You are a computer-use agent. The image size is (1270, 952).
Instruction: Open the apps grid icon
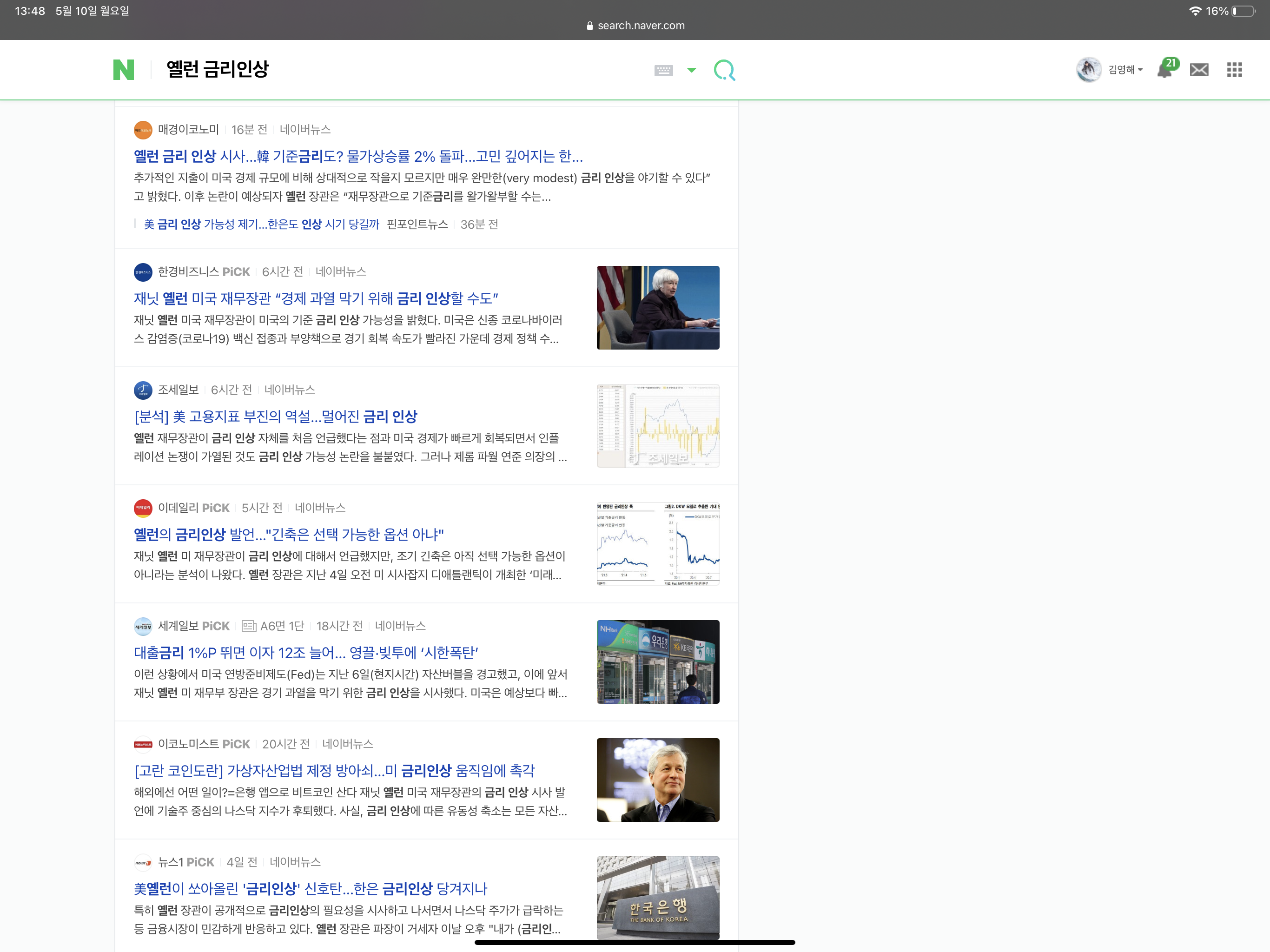tap(1234, 70)
